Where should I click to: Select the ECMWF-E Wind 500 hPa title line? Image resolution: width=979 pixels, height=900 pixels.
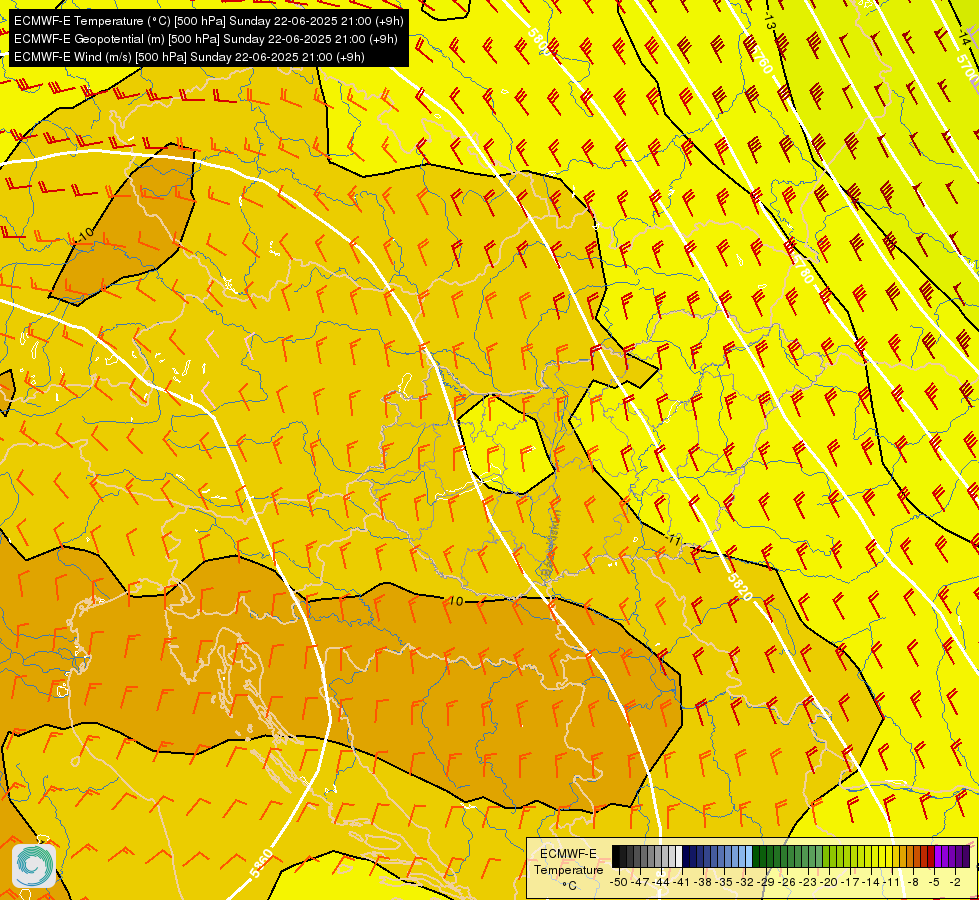tap(189, 57)
